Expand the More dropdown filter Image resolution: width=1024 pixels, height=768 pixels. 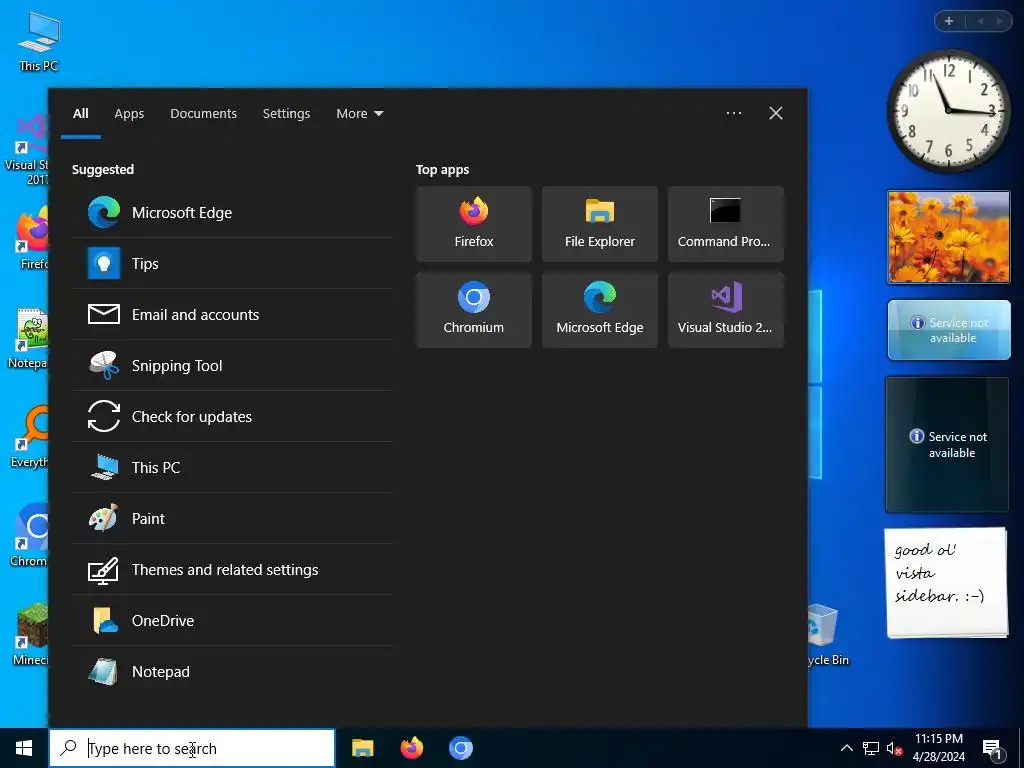(x=359, y=114)
